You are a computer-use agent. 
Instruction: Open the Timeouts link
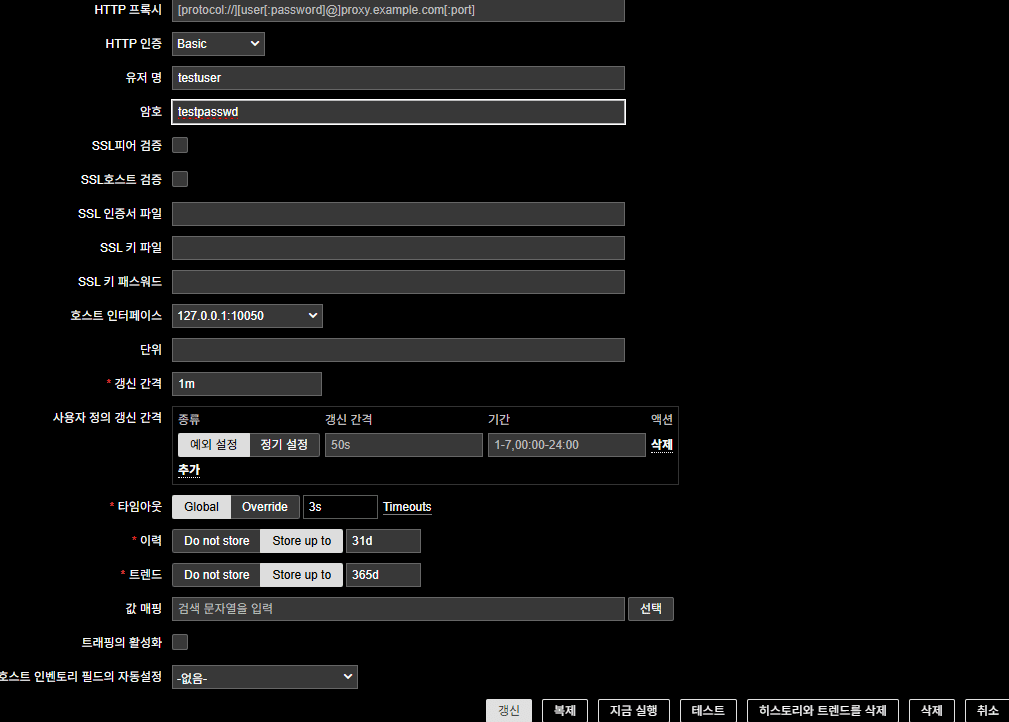(407, 507)
